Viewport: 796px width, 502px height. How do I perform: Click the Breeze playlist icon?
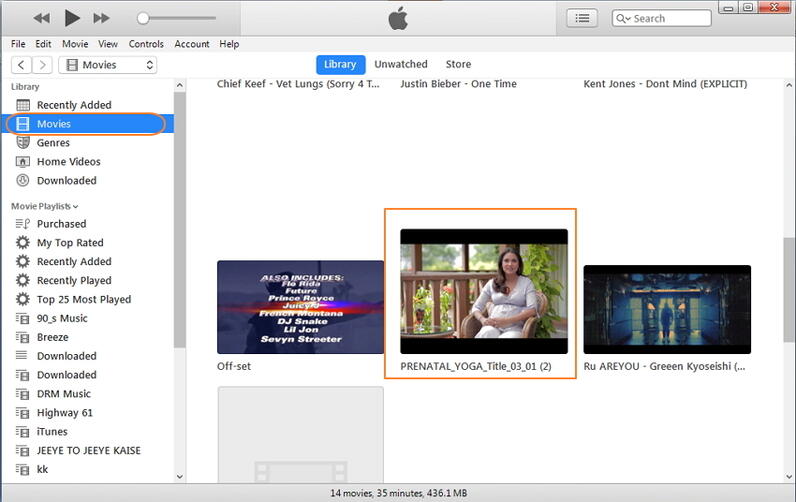click(23, 337)
